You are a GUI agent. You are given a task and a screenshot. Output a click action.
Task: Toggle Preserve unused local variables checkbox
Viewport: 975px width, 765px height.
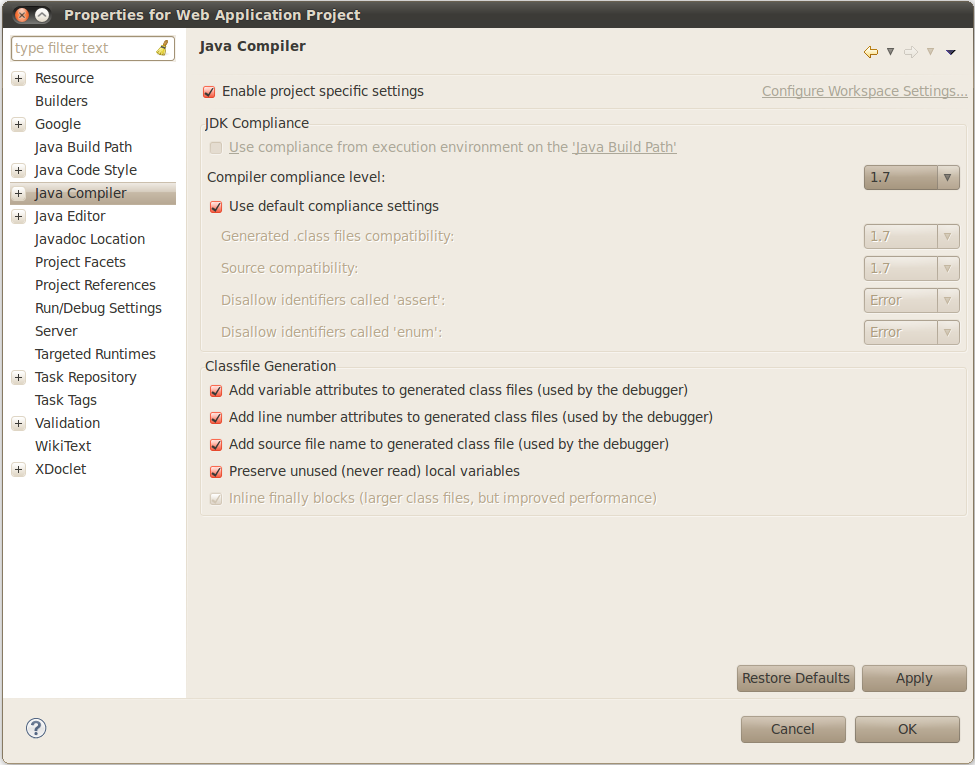coord(216,472)
